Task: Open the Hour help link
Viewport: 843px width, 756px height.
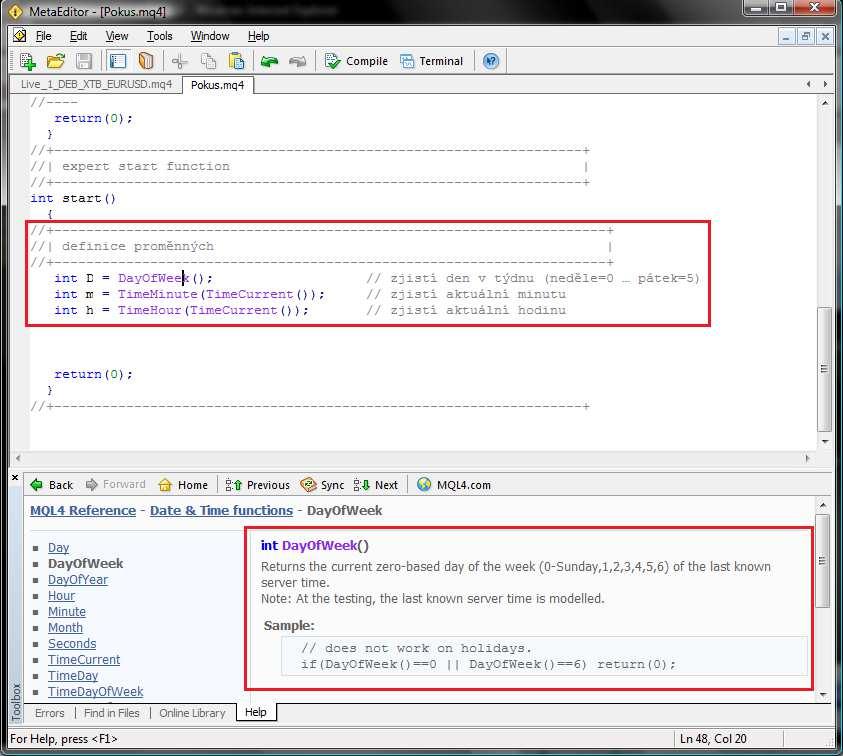Action: pyautogui.click(x=61, y=596)
